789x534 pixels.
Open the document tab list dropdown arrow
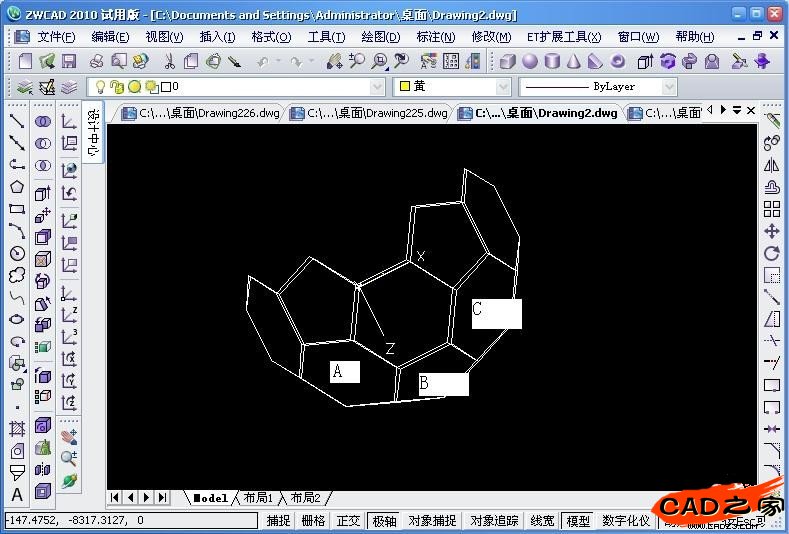[737, 110]
